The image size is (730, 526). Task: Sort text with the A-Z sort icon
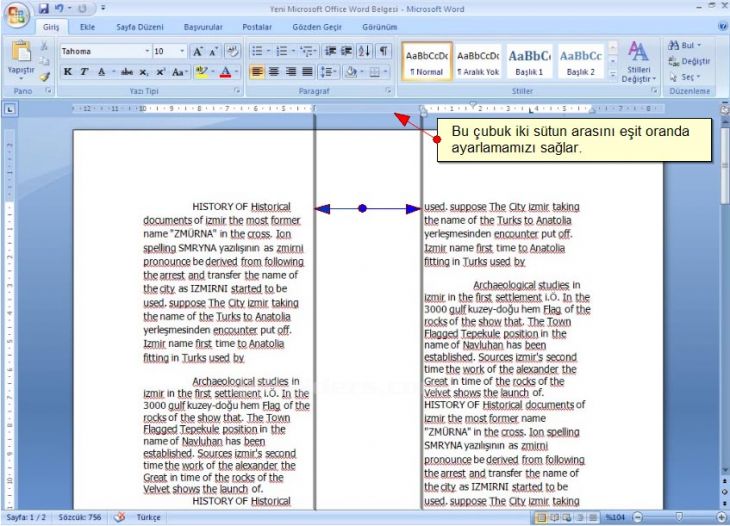365,51
